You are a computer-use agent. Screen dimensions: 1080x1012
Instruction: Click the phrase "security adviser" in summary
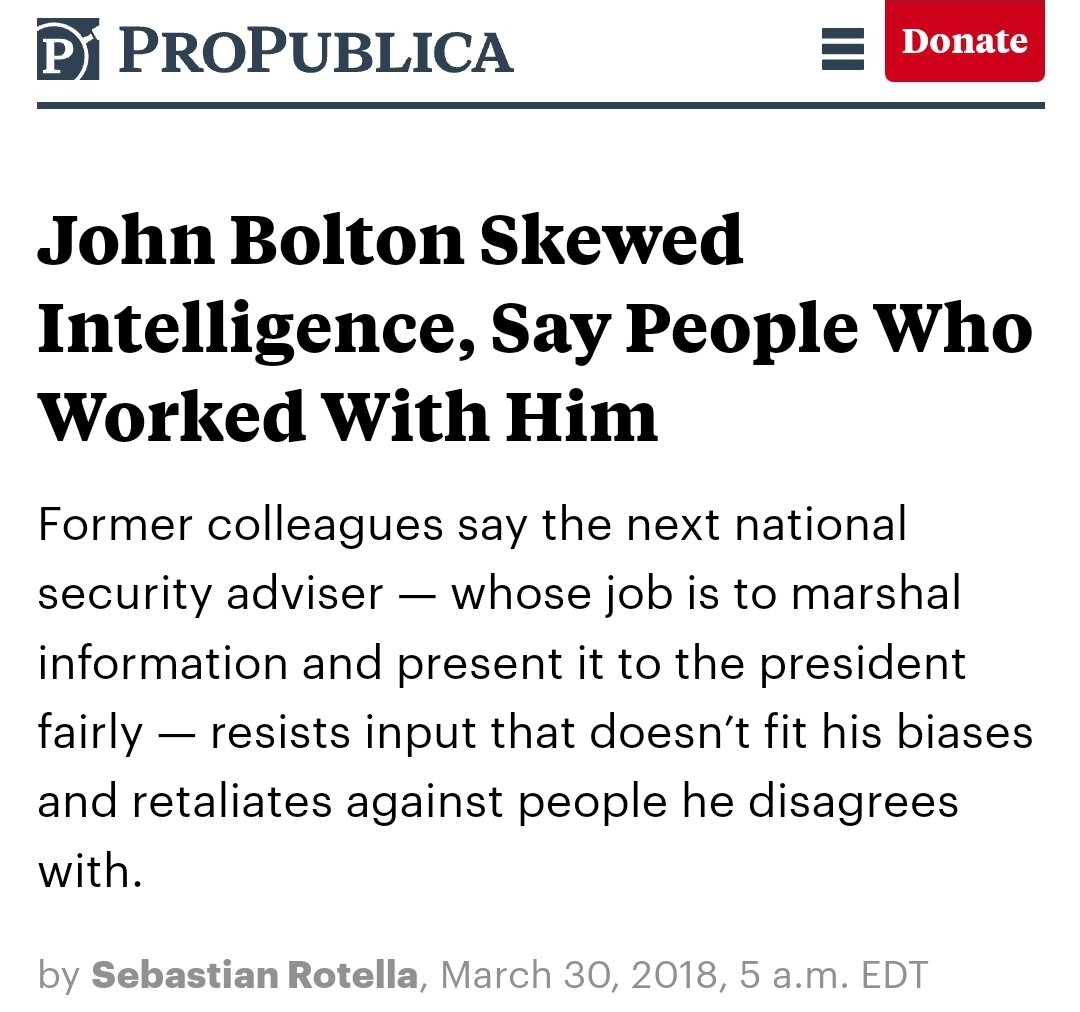(210, 594)
